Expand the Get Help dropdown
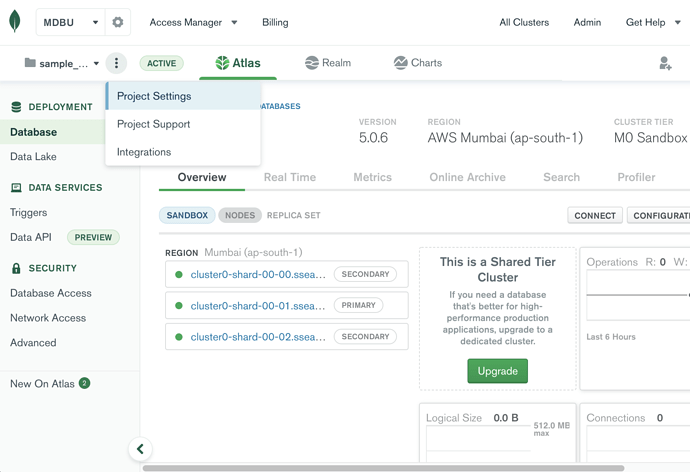The height and width of the screenshot is (472, 690). pos(653,22)
